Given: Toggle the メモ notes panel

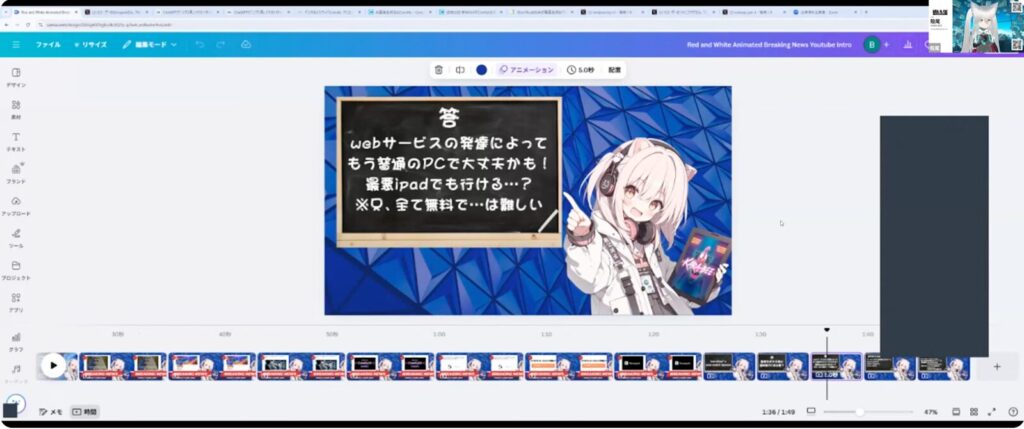Looking at the screenshot, I should tap(51, 412).
